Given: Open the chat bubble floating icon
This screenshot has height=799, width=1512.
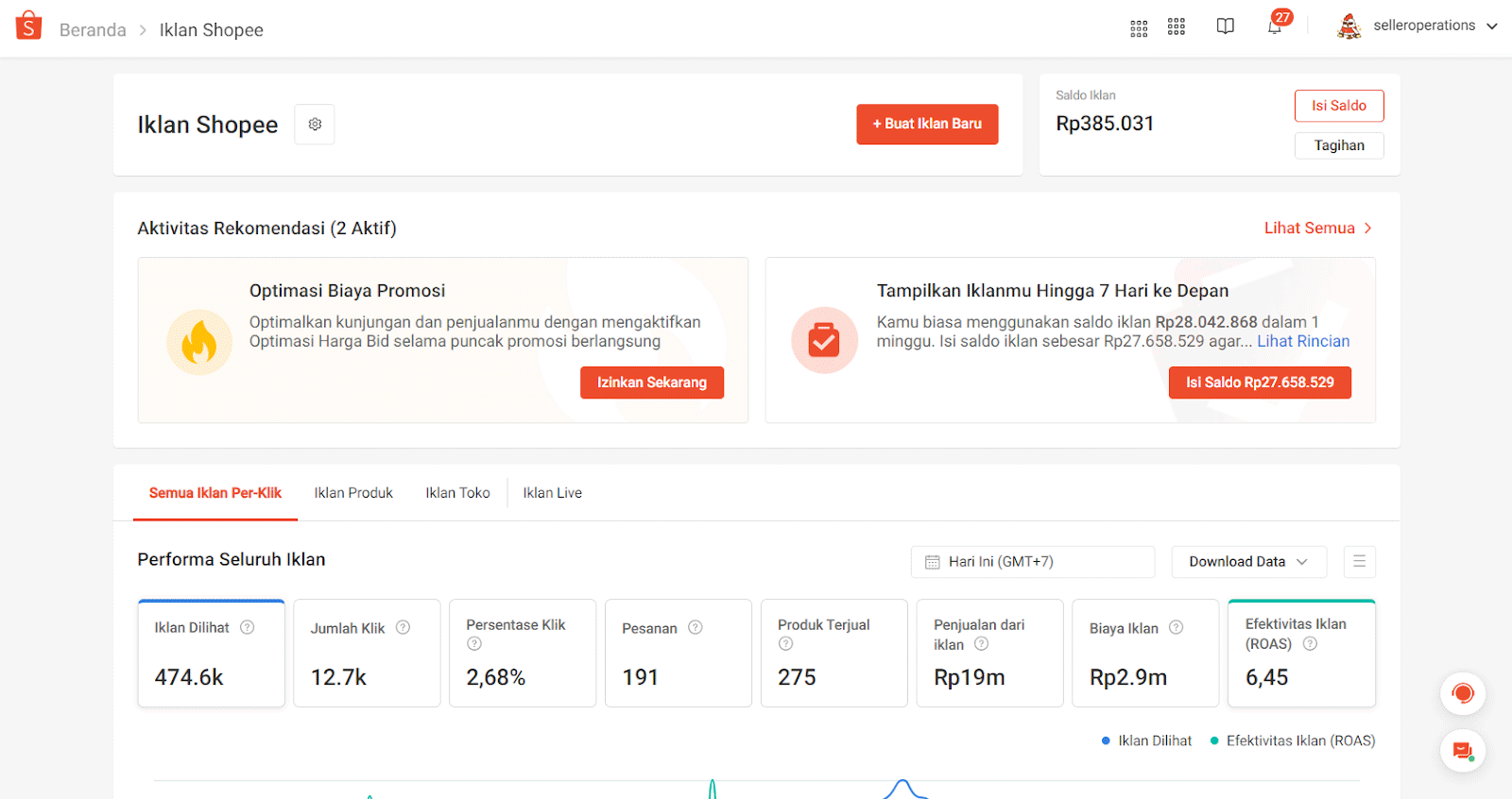Looking at the screenshot, I should point(1462,752).
